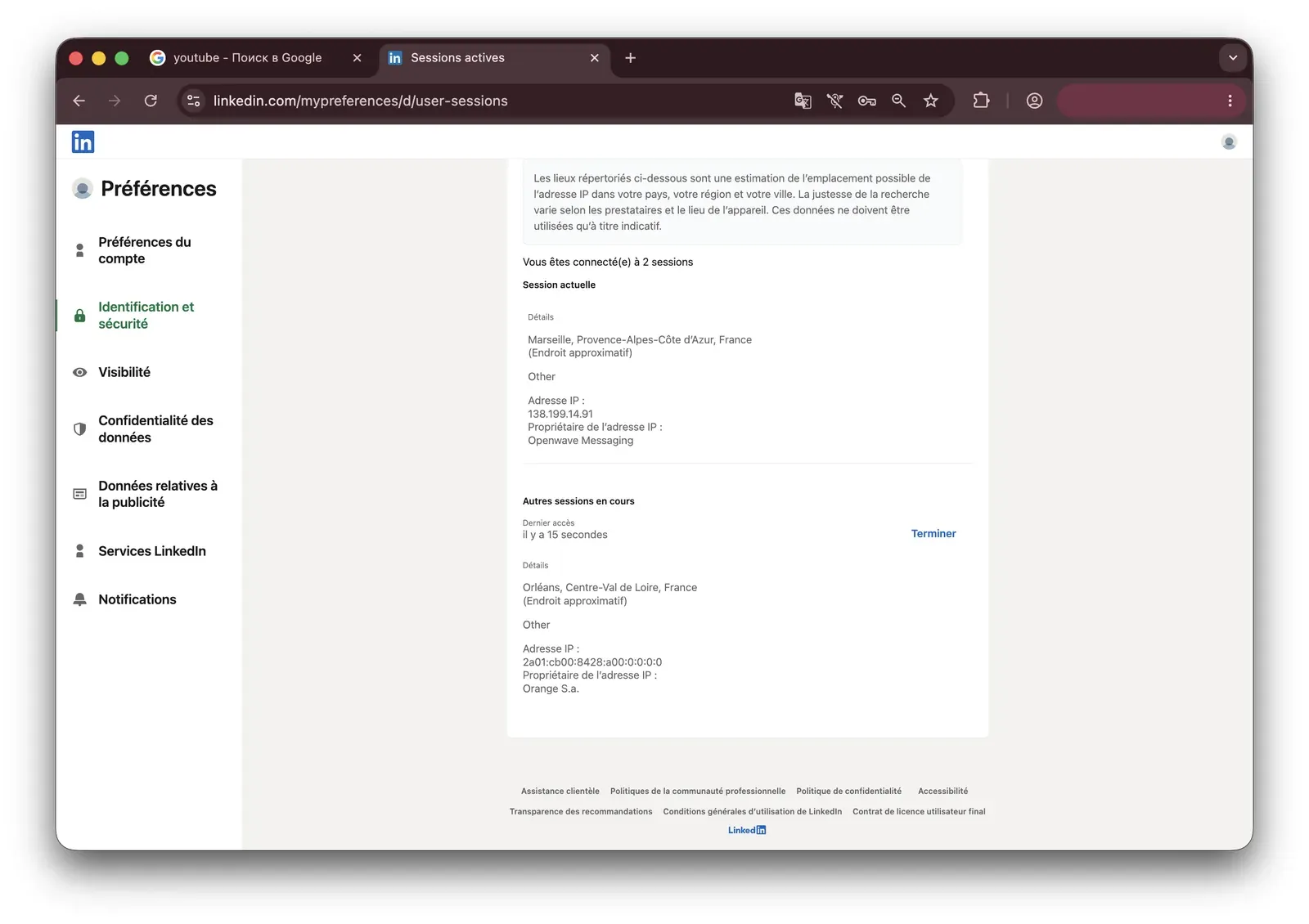This screenshot has width=1309, height=924.
Task: Click the Orange S.a. owner text
Action: pos(551,689)
